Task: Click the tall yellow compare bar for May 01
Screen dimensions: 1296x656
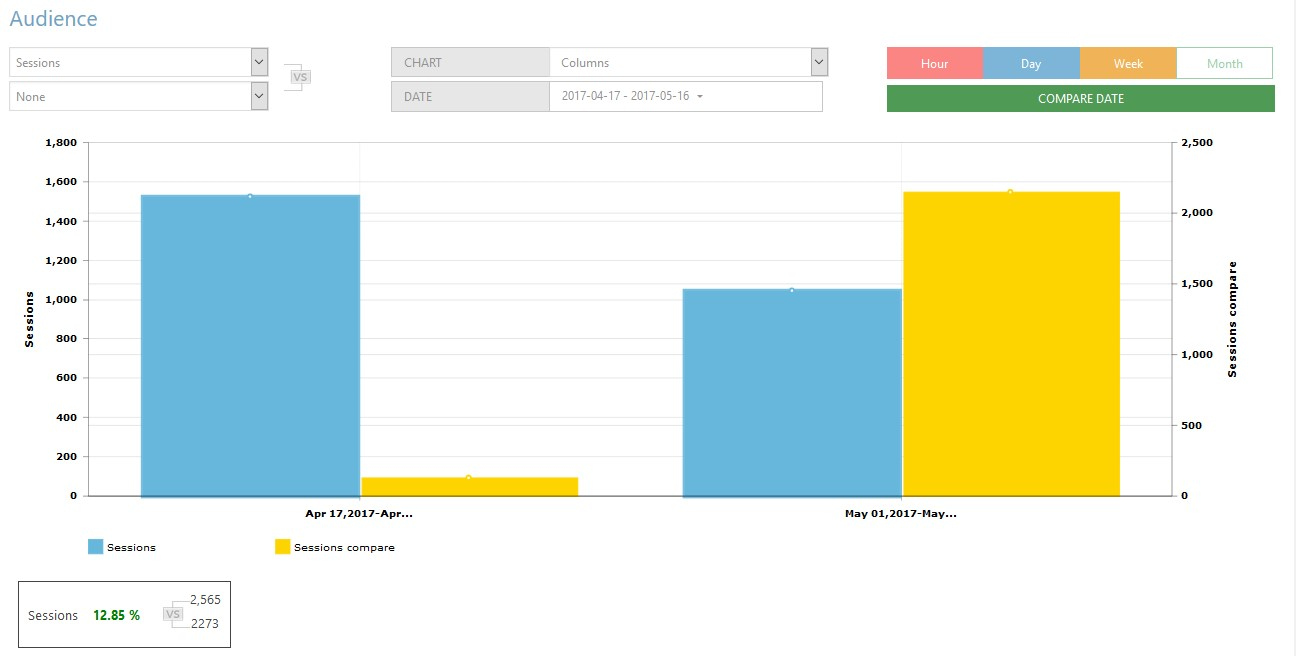Action: [1011, 343]
